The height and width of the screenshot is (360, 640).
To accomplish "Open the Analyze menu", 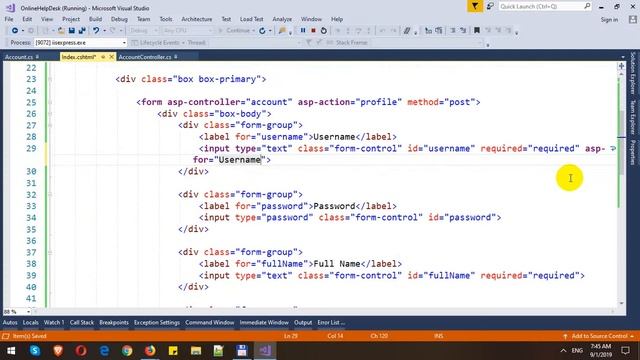I will pos(282,19).
